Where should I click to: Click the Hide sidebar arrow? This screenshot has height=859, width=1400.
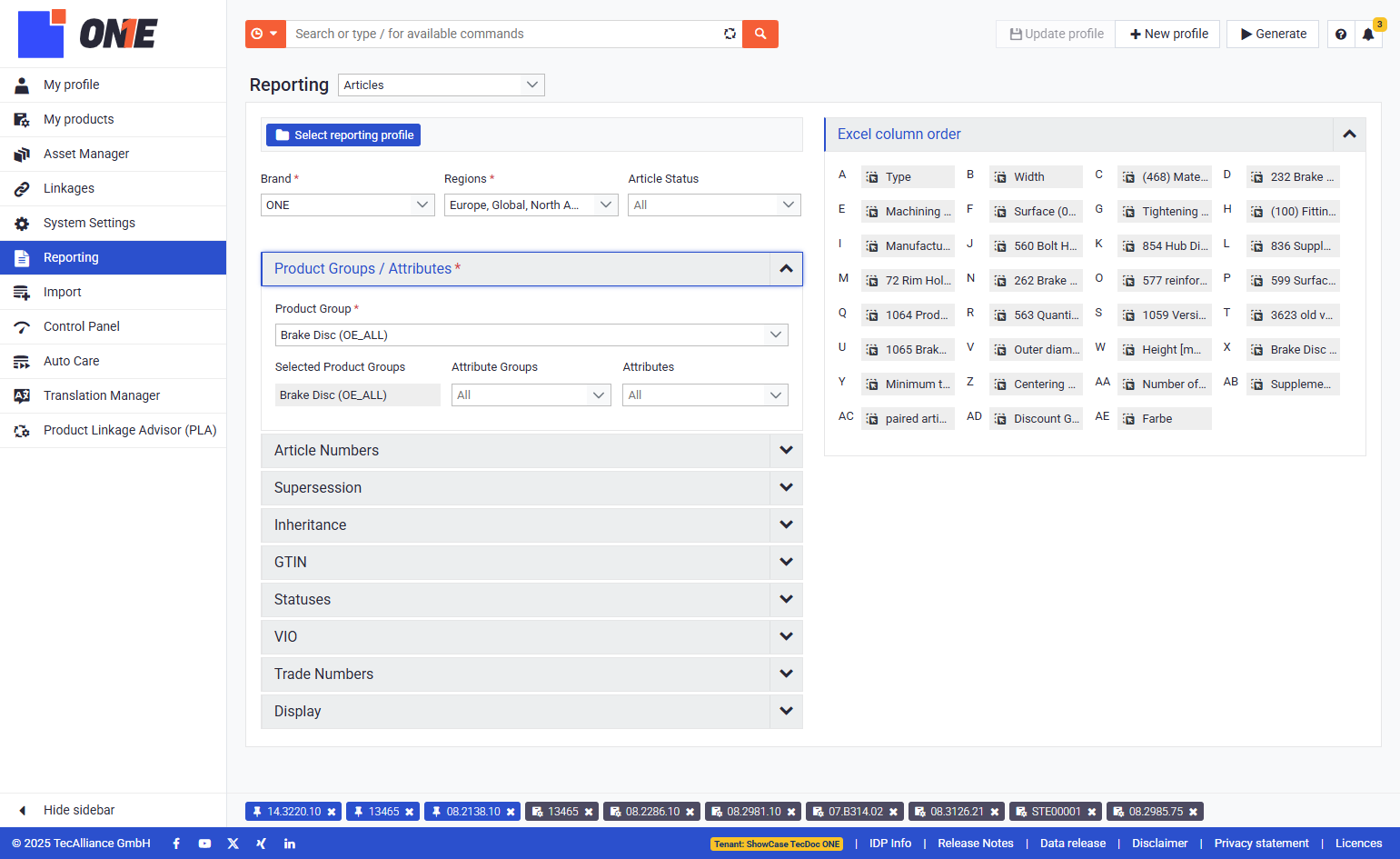pos(23,810)
